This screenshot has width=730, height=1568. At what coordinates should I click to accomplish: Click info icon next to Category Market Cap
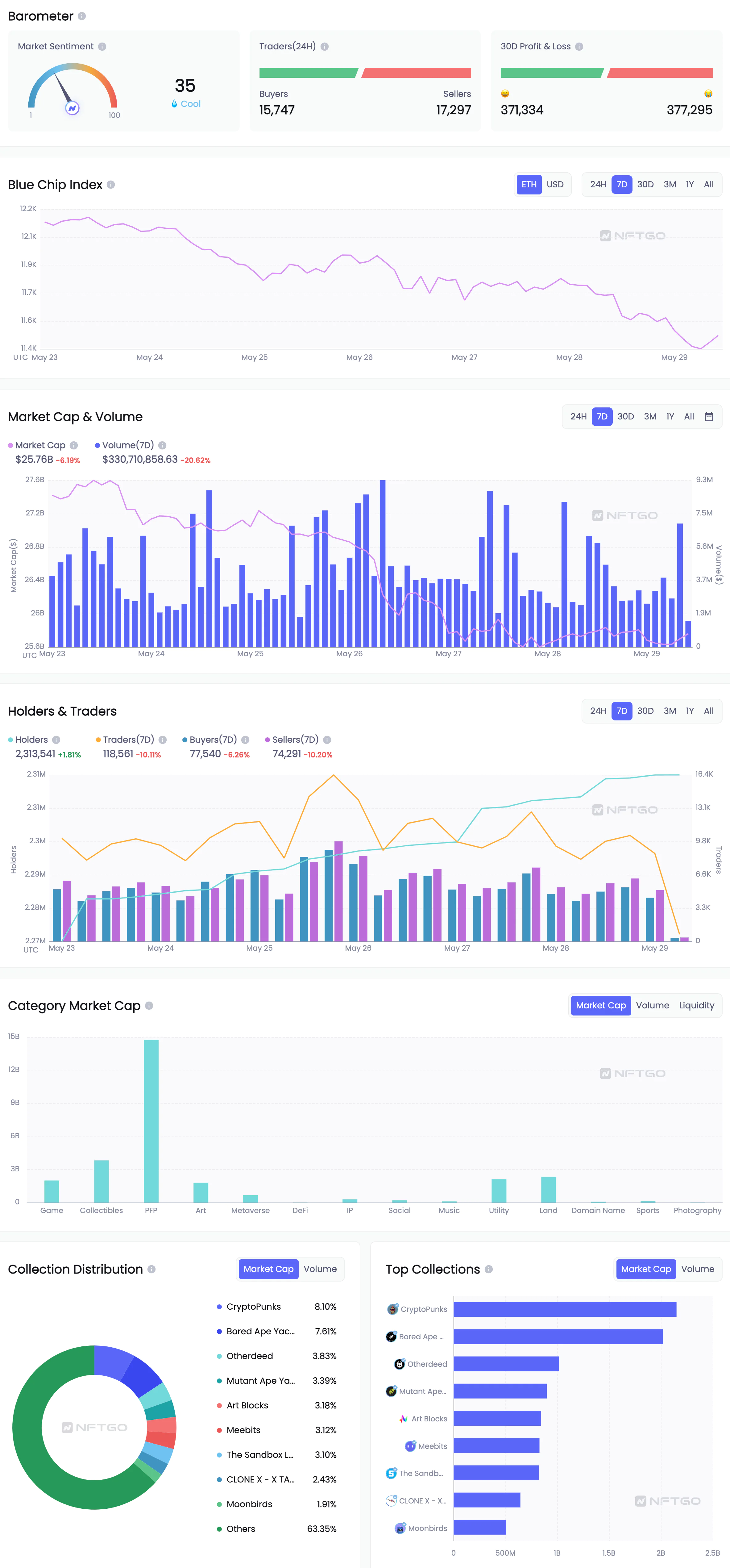(149, 1006)
